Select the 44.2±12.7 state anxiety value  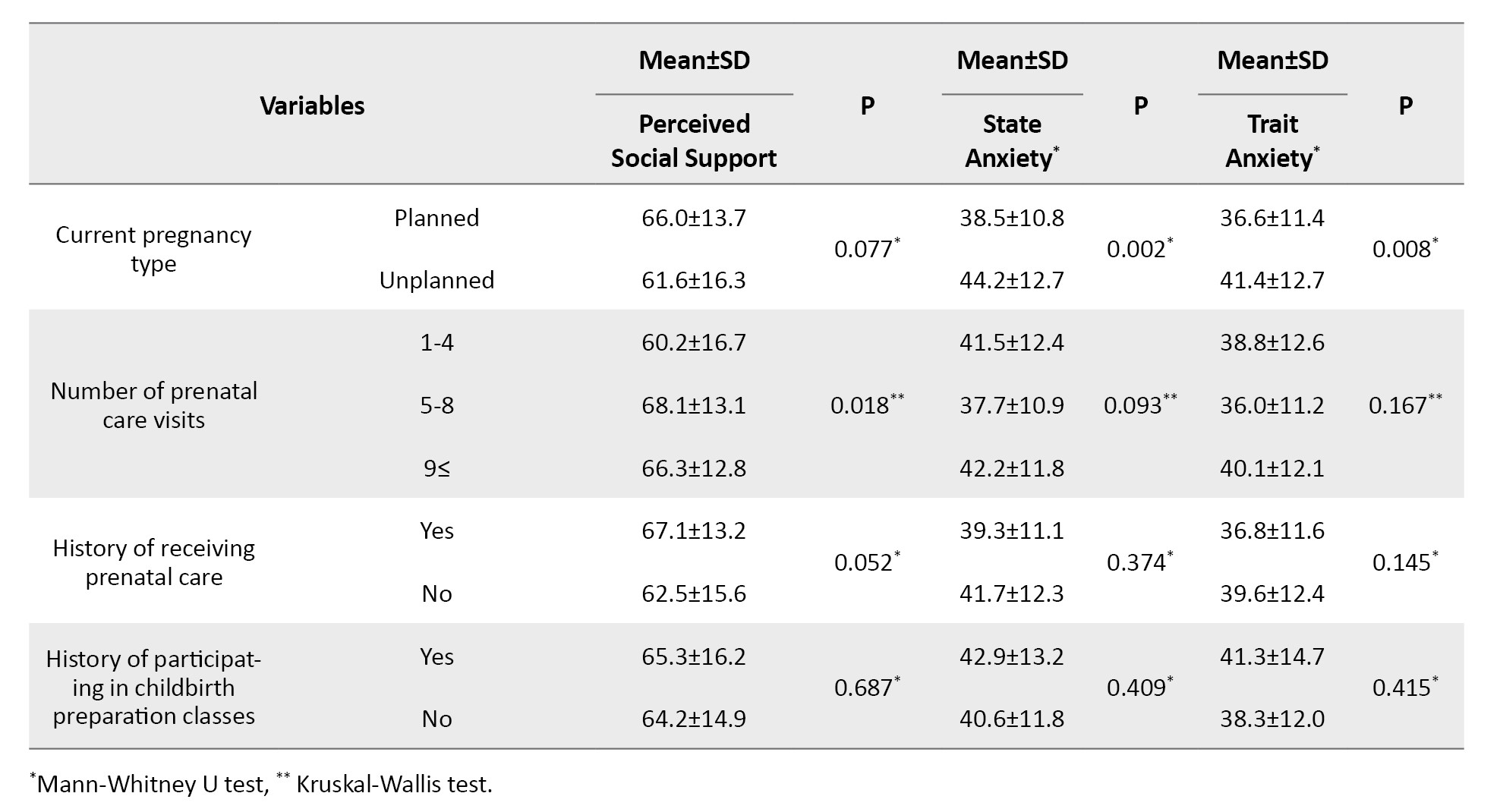pyautogui.click(x=1012, y=280)
